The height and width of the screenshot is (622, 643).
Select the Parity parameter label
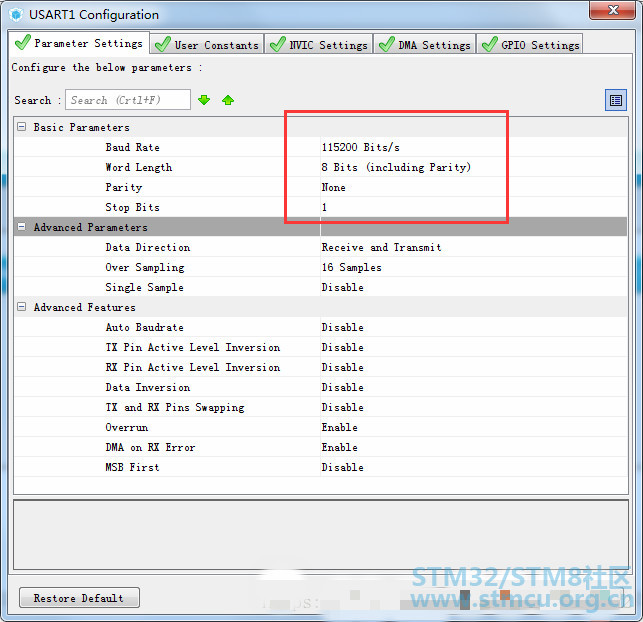point(123,187)
